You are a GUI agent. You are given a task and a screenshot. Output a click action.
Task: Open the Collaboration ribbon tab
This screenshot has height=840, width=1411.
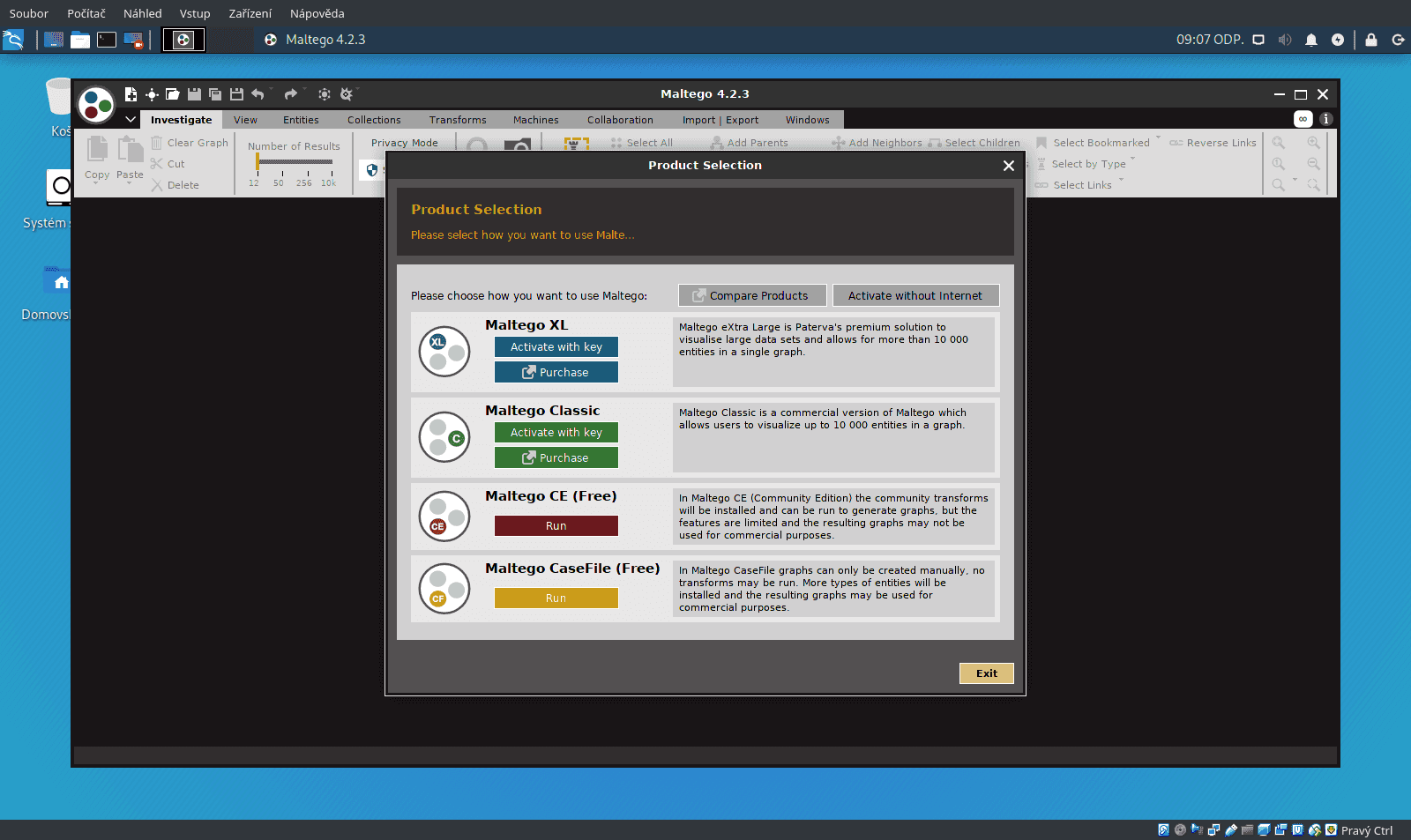621,120
